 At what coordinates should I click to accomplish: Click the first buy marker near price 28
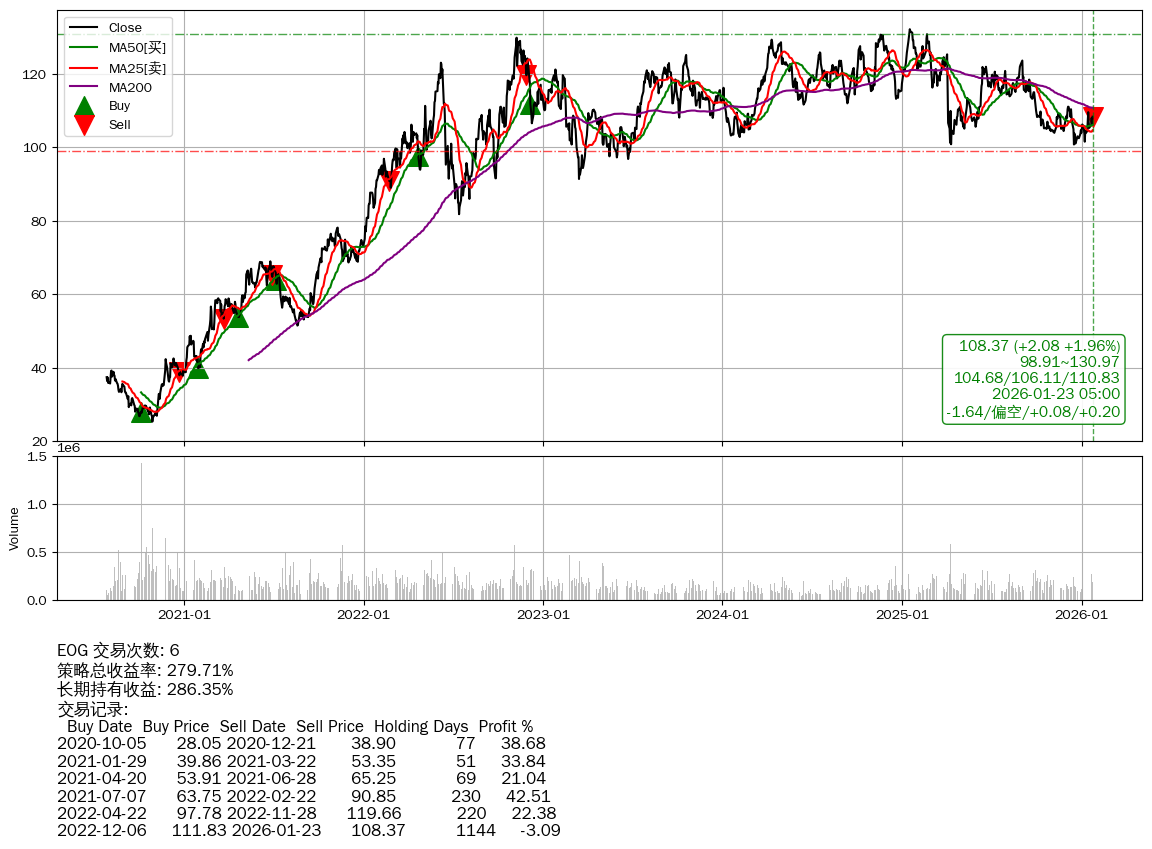143,411
